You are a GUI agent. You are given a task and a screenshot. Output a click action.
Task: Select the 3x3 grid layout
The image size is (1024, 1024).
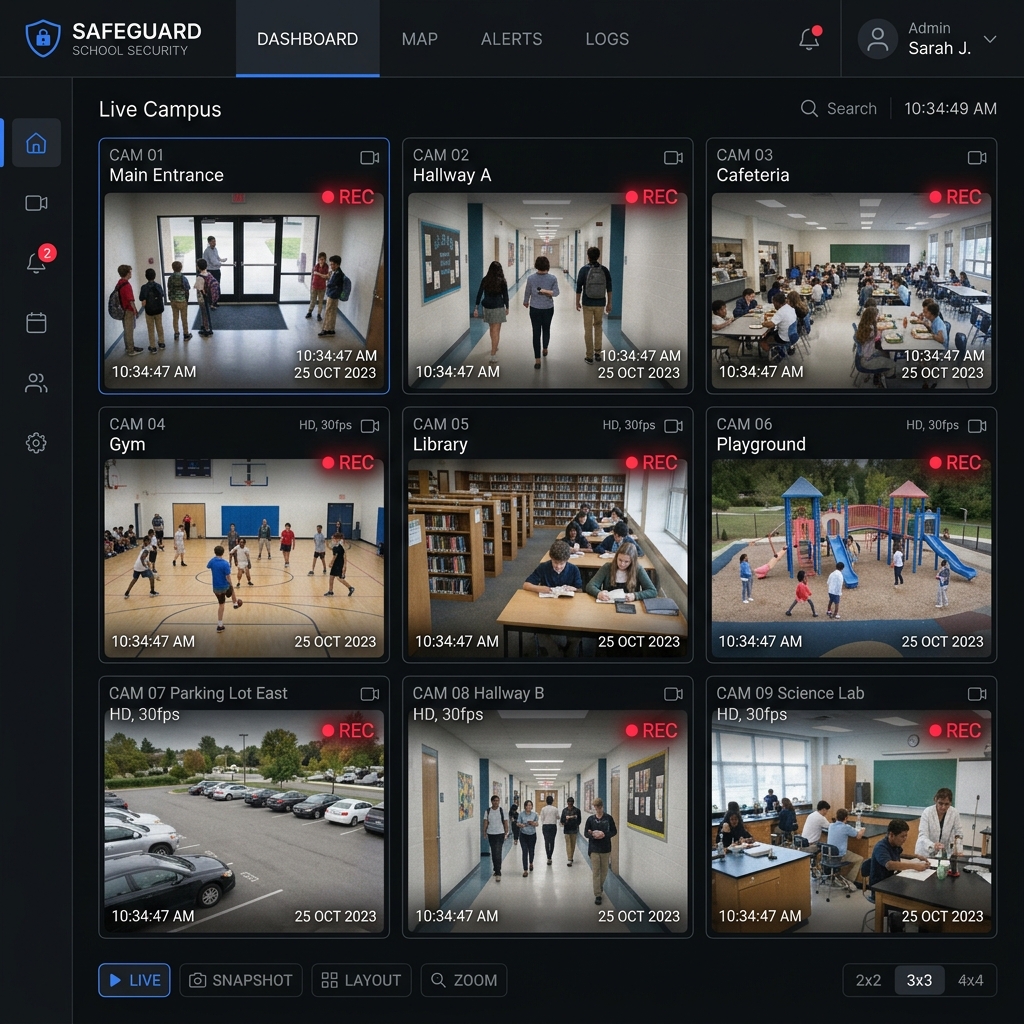(x=919, y=980)
